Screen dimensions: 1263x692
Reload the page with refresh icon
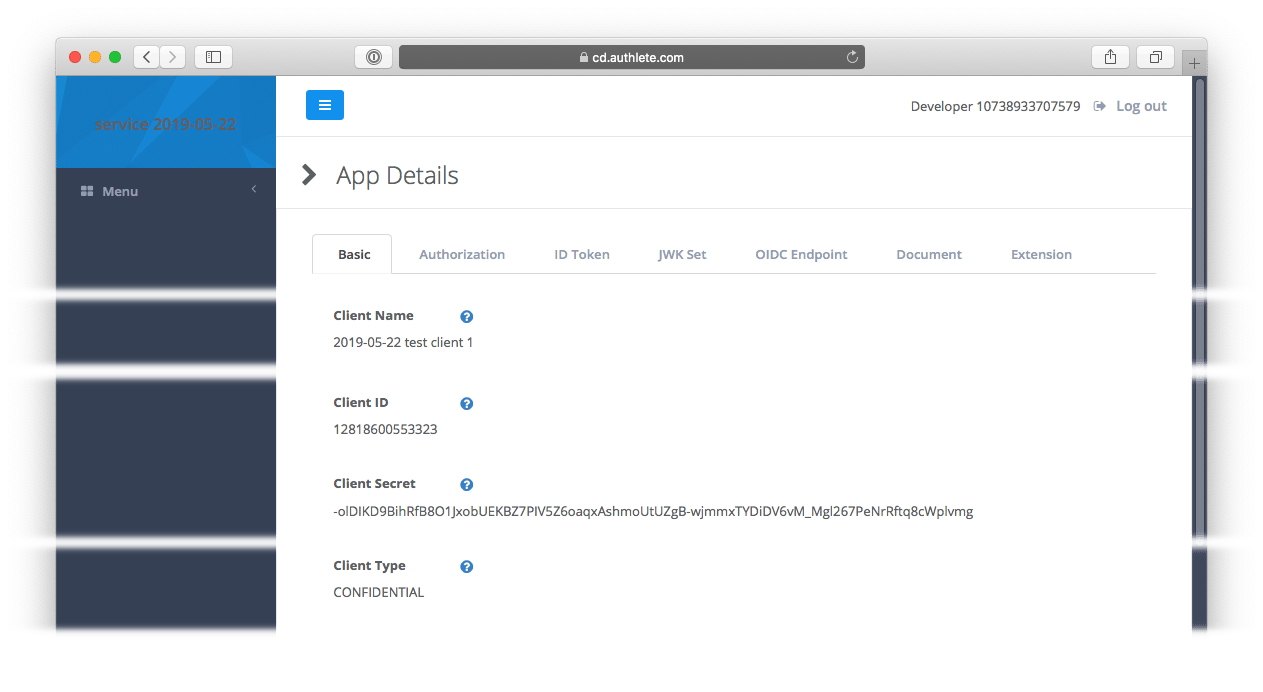(852, 57)
